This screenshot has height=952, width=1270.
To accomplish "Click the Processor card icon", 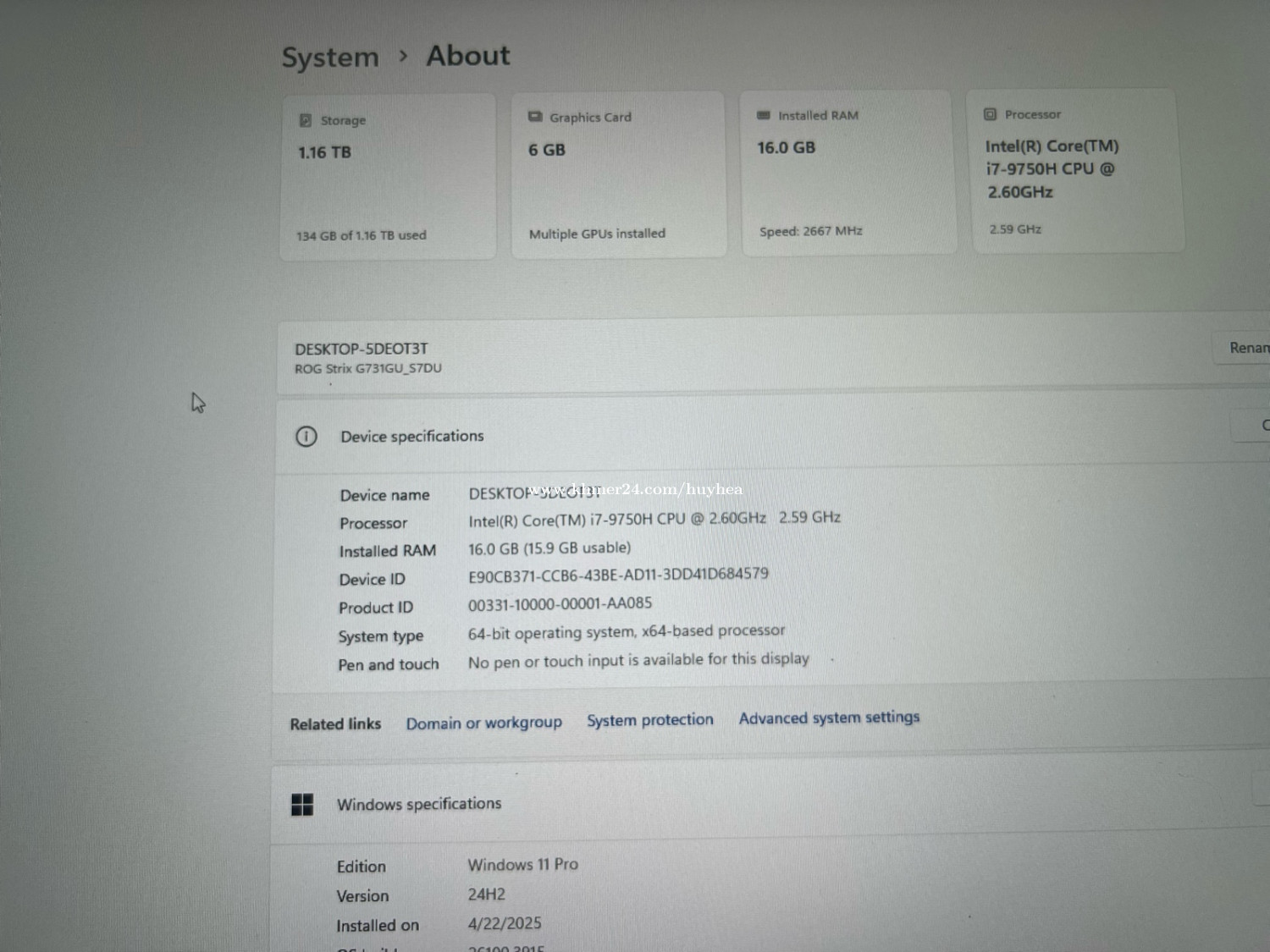I will (990, 114).
